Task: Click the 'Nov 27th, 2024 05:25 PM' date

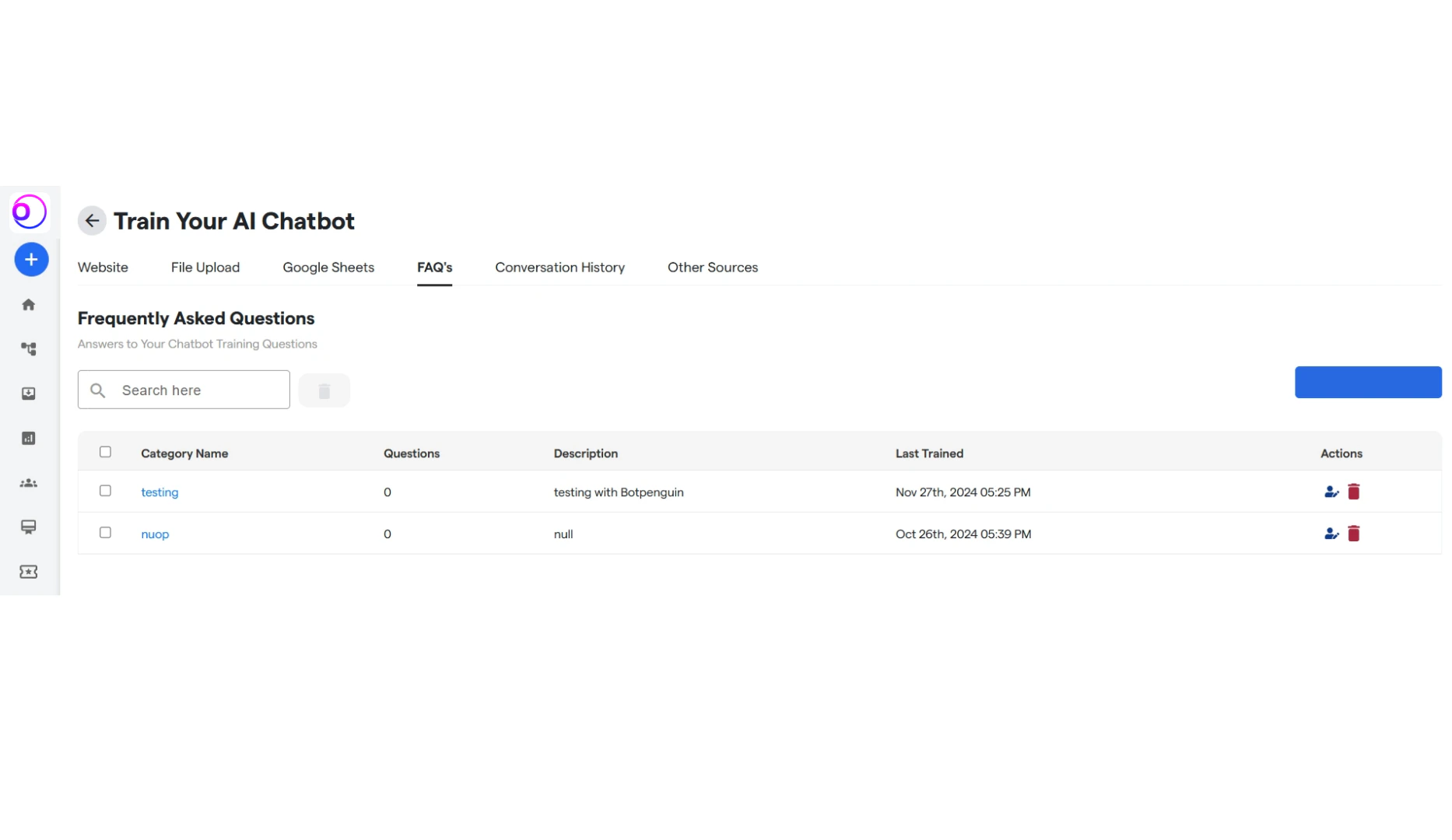Action: click(x=963, y=492)
